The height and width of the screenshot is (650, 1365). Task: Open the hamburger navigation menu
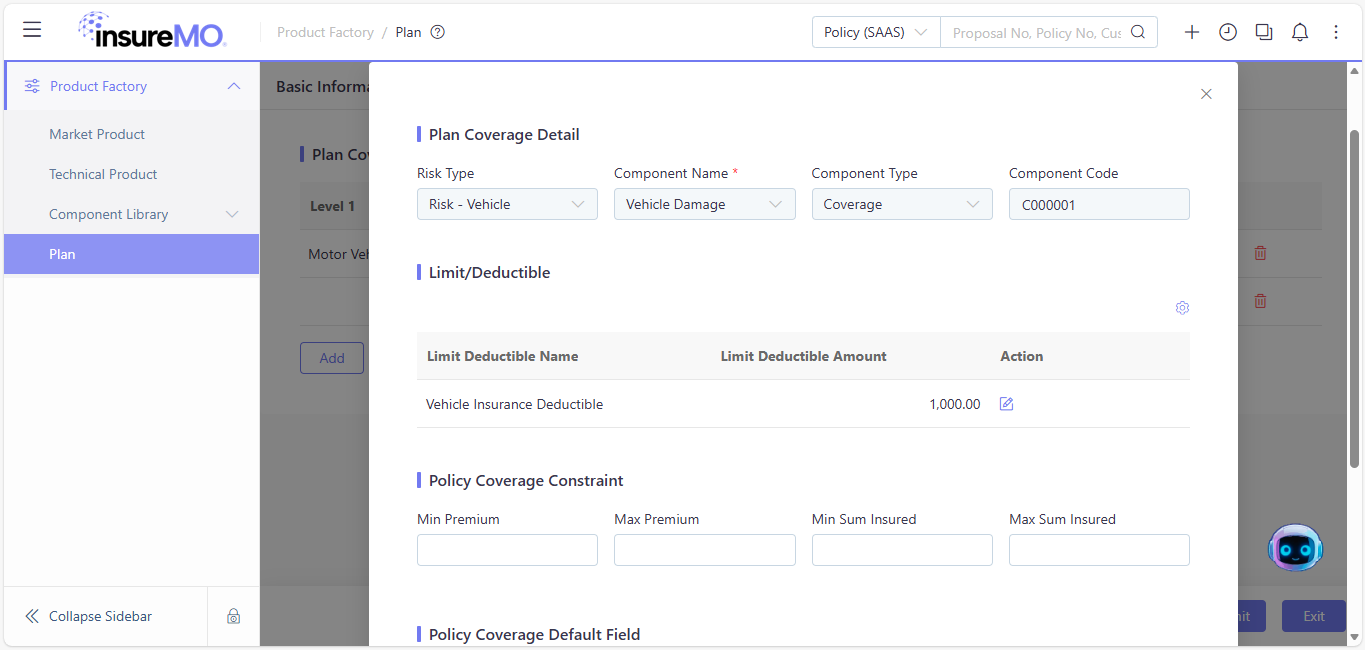tap(32, 30)
